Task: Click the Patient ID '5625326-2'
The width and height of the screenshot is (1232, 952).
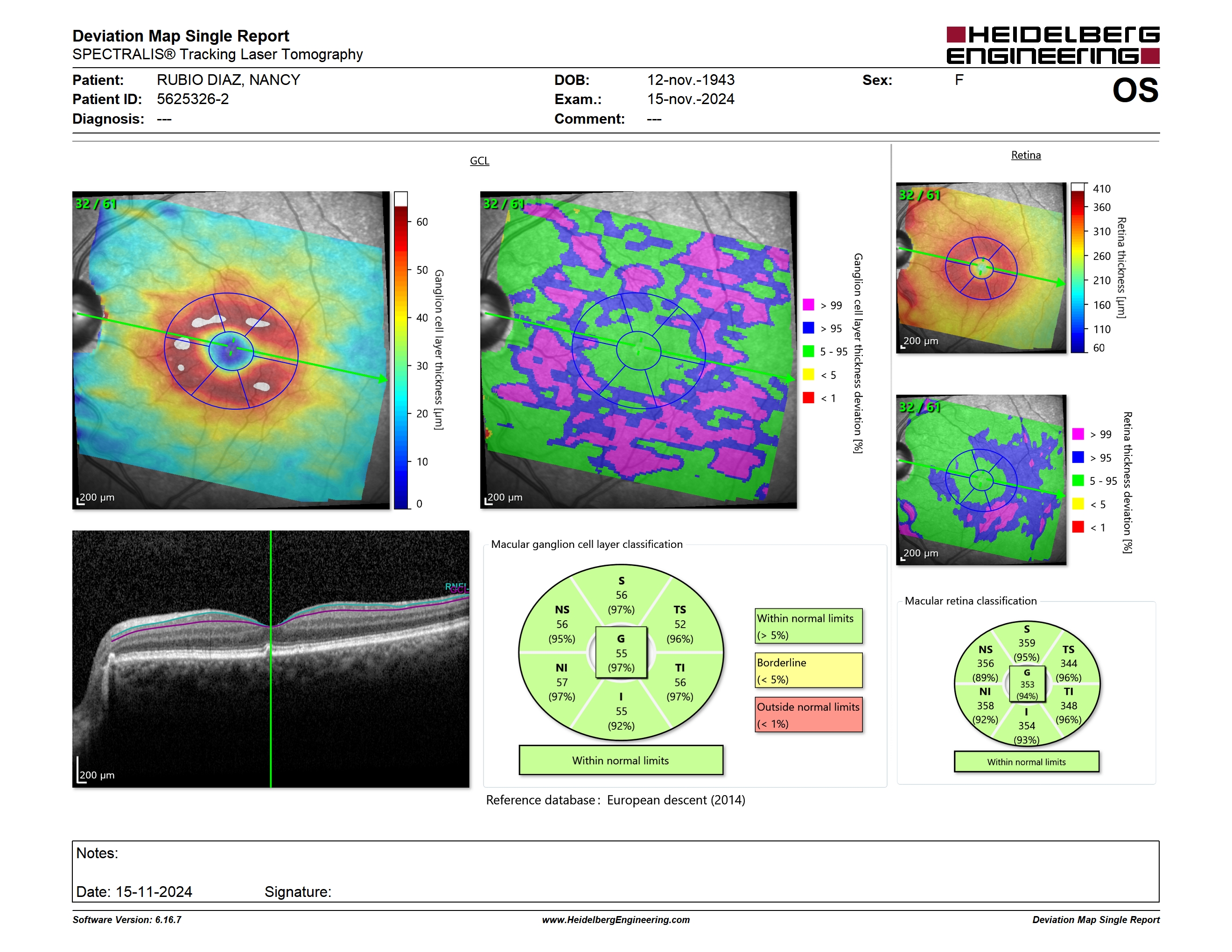Action: click(x=193, y=99)
